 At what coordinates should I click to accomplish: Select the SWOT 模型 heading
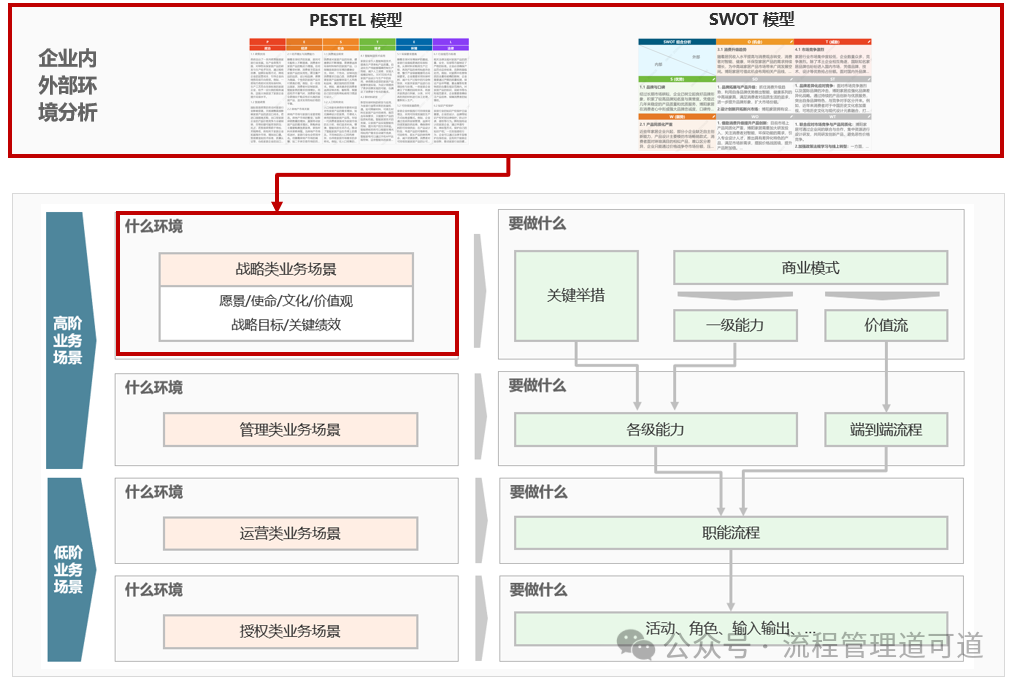click(752, 20)
